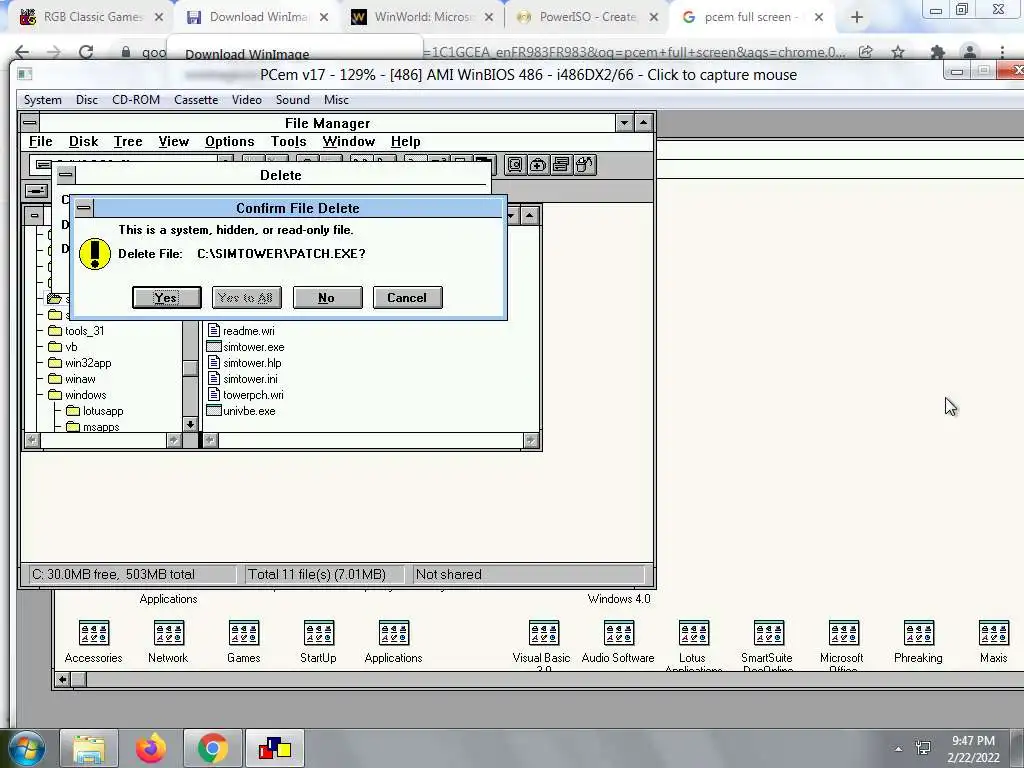Click the tree pane scroll-down arrow
This screenshot has width=1024, height=768.
point(190,424)
